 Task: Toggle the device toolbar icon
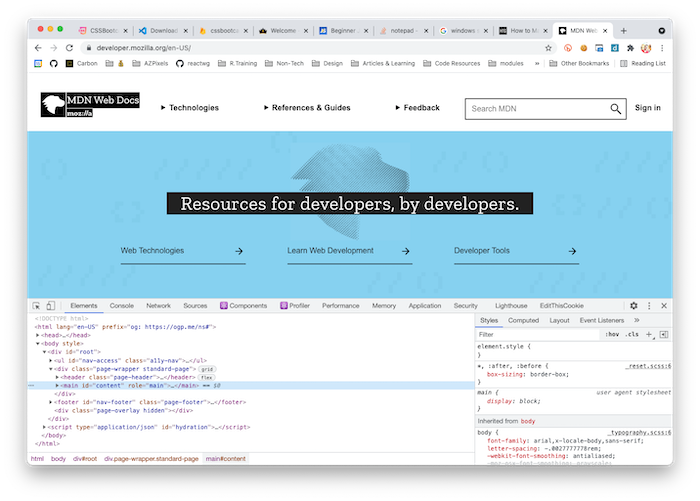click(50, 306)
